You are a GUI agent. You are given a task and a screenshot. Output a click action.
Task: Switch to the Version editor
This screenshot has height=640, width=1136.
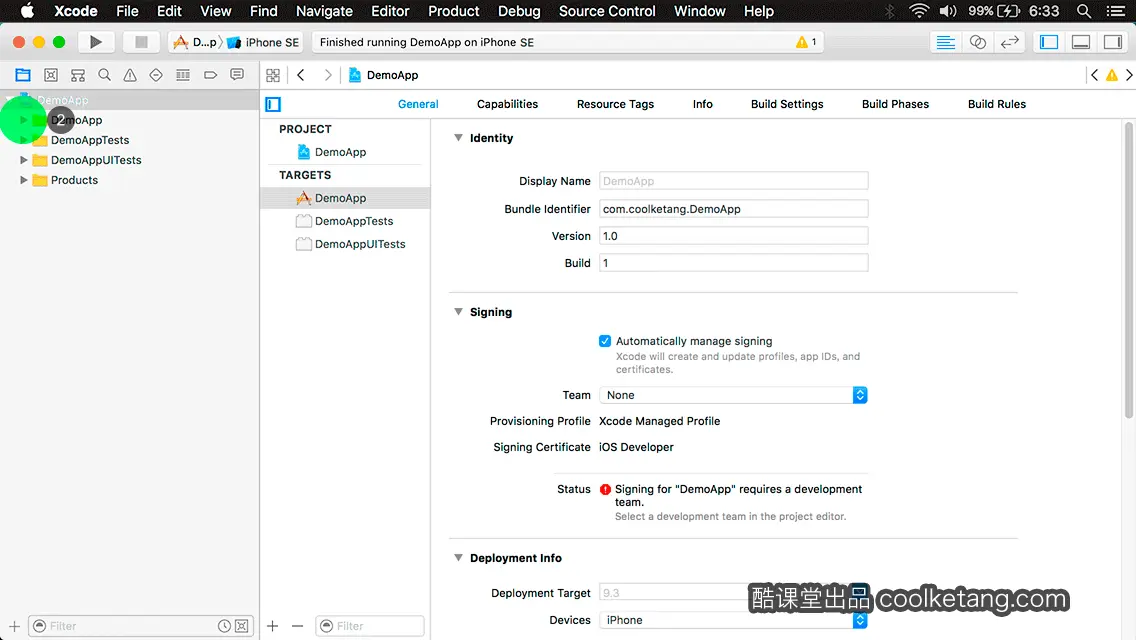pos(1009,42)
